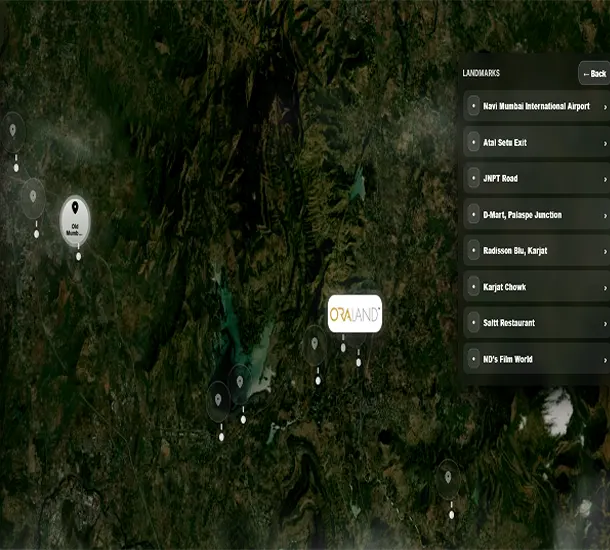Select Navi Mumbai International Airport landmark

click(536, 106)
